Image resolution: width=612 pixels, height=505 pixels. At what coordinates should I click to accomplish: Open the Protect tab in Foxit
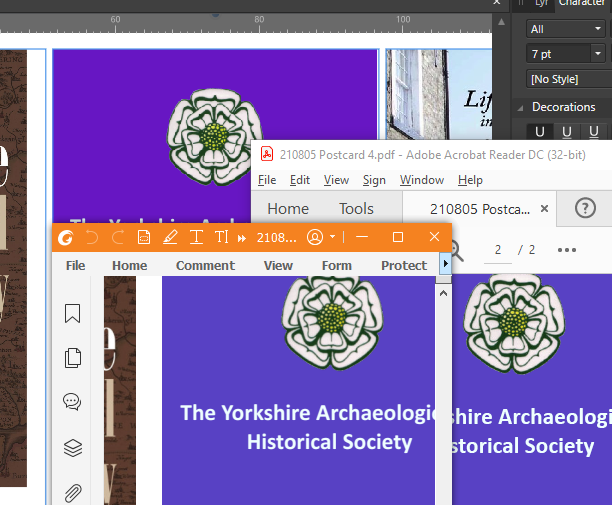click(x=404, y=265)
